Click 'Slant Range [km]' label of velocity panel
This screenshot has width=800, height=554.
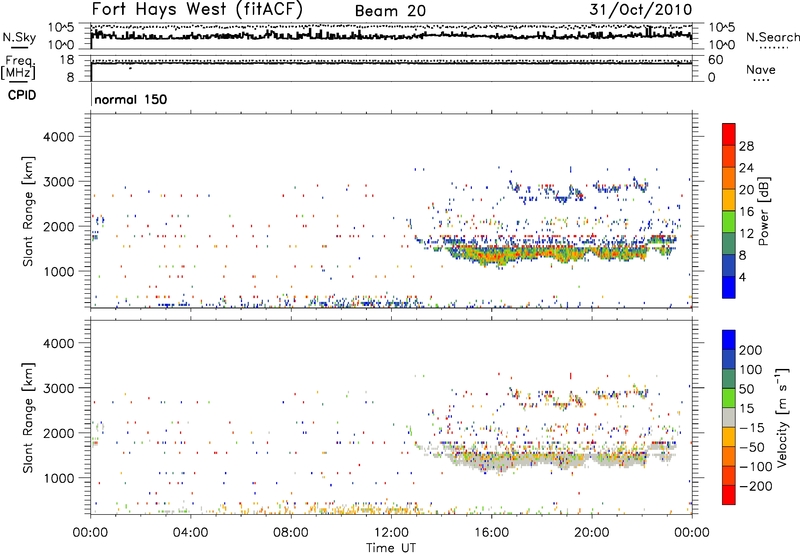[29, 417]
